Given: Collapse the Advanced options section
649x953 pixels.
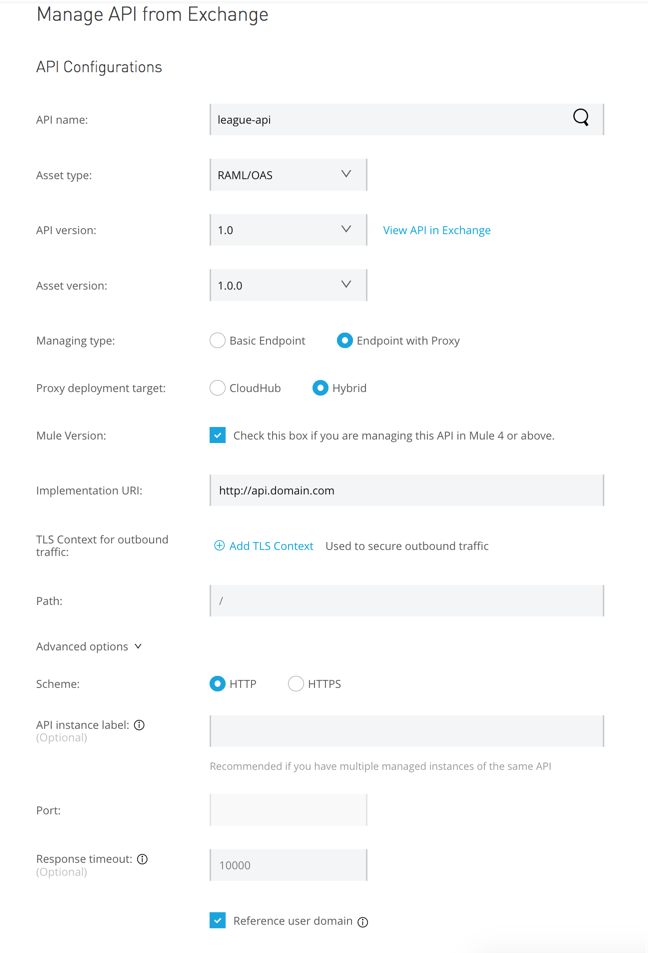Looking at the screenshot, I should pos(88,646).
